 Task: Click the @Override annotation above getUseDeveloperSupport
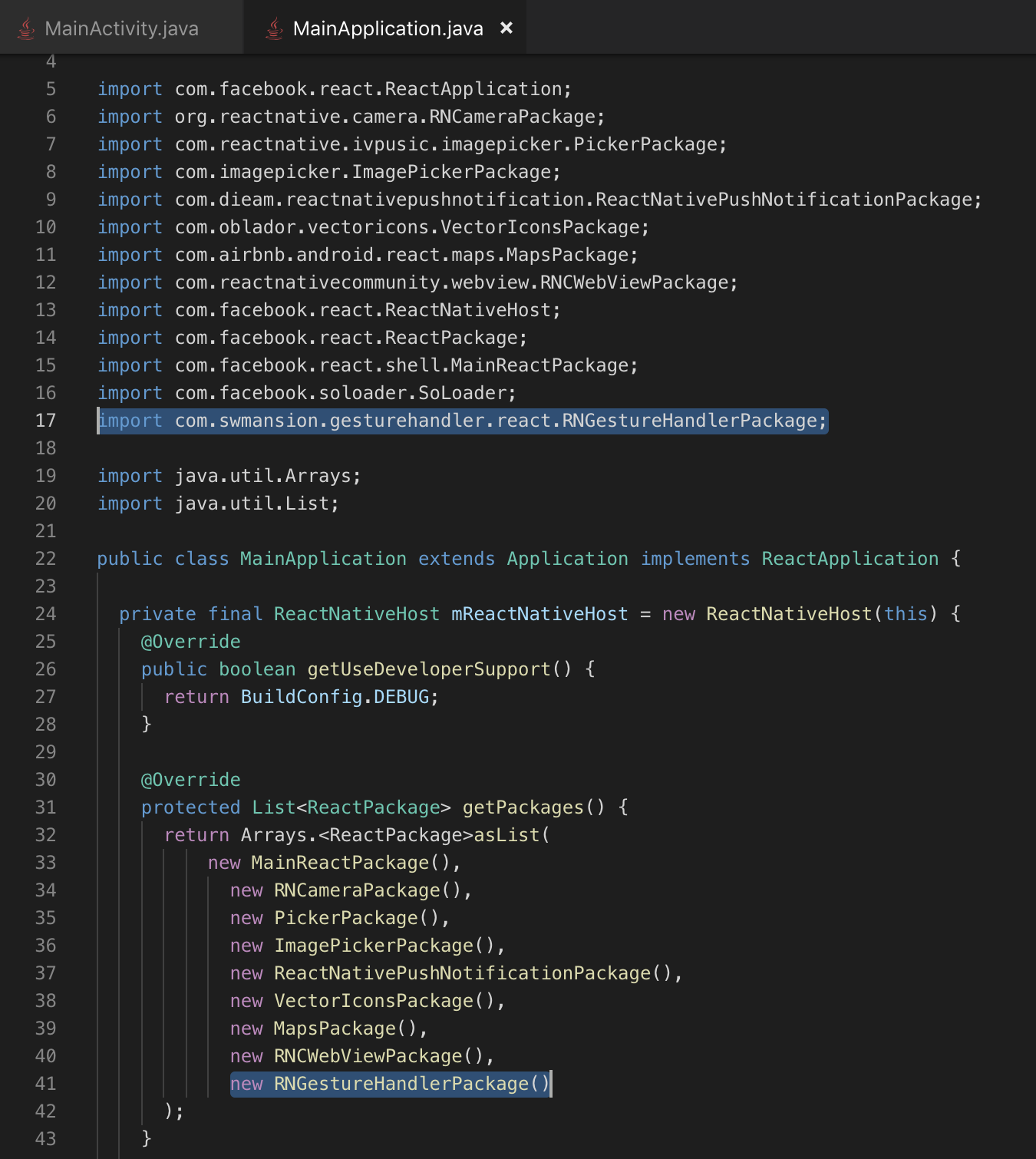coord(190,641)
